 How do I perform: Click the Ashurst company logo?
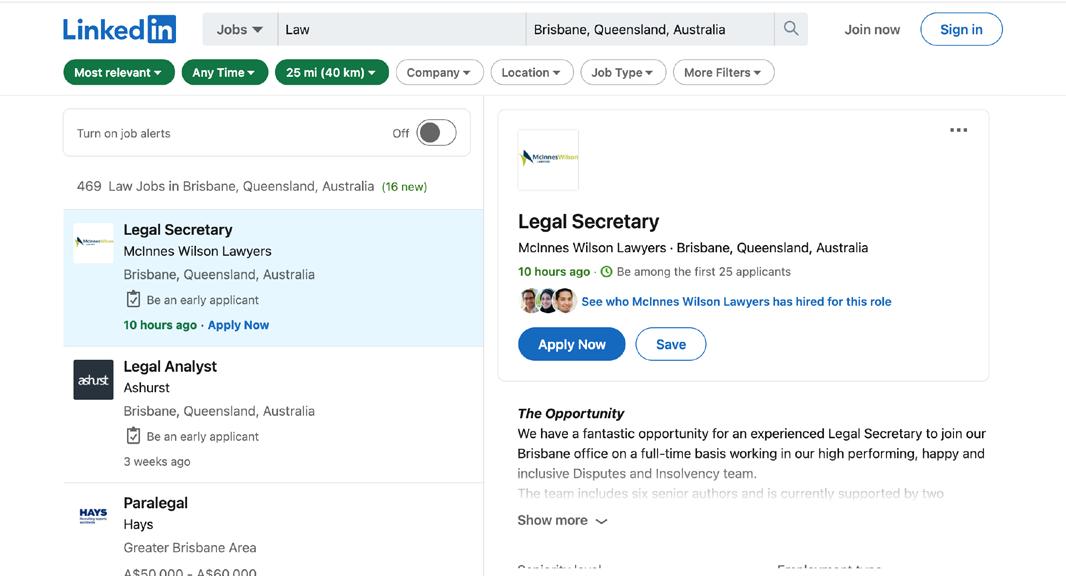(x=93, y=380)
